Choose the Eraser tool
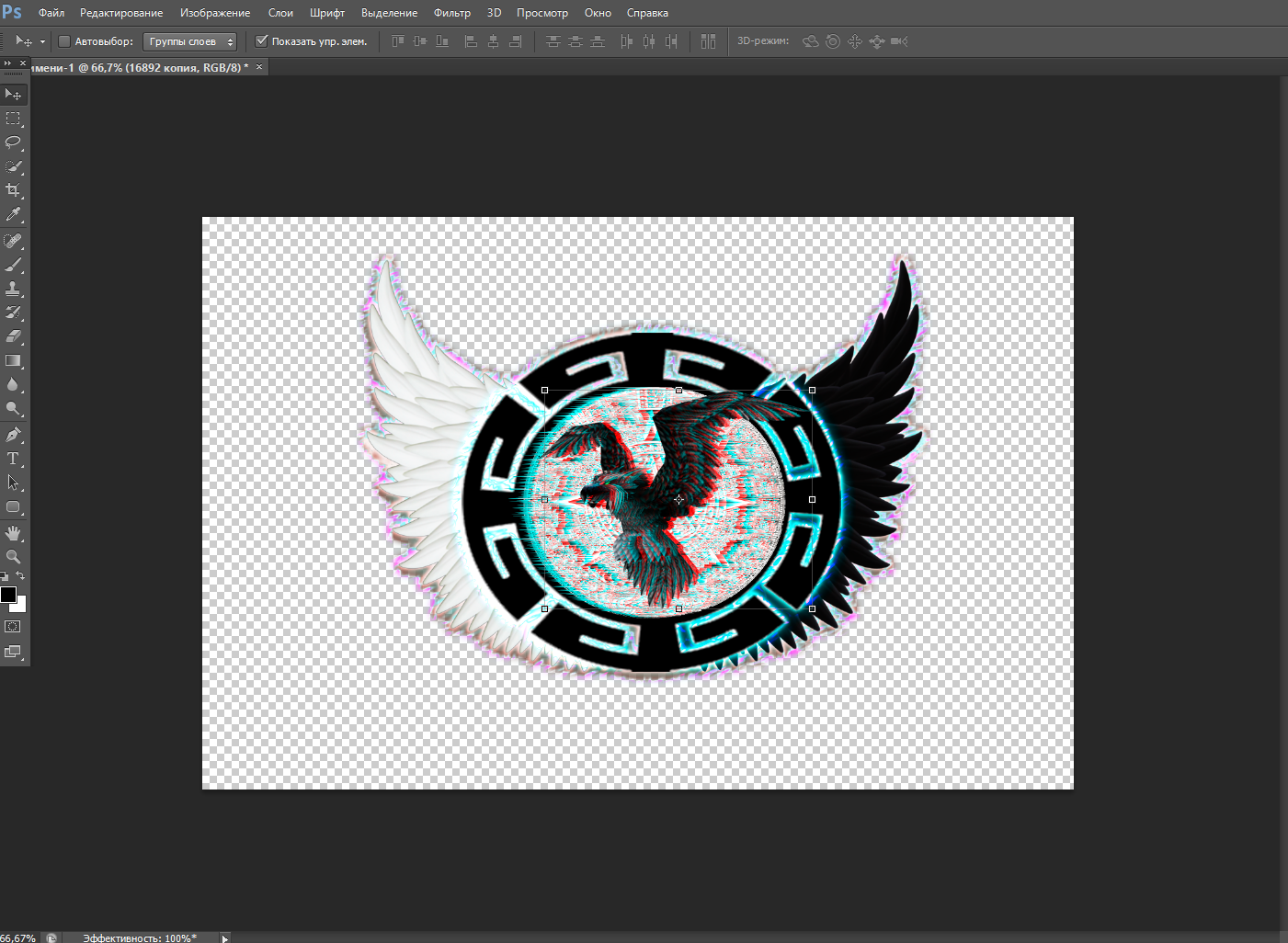The width and height of the screenshot is (1288, 943). coord(13,336)
